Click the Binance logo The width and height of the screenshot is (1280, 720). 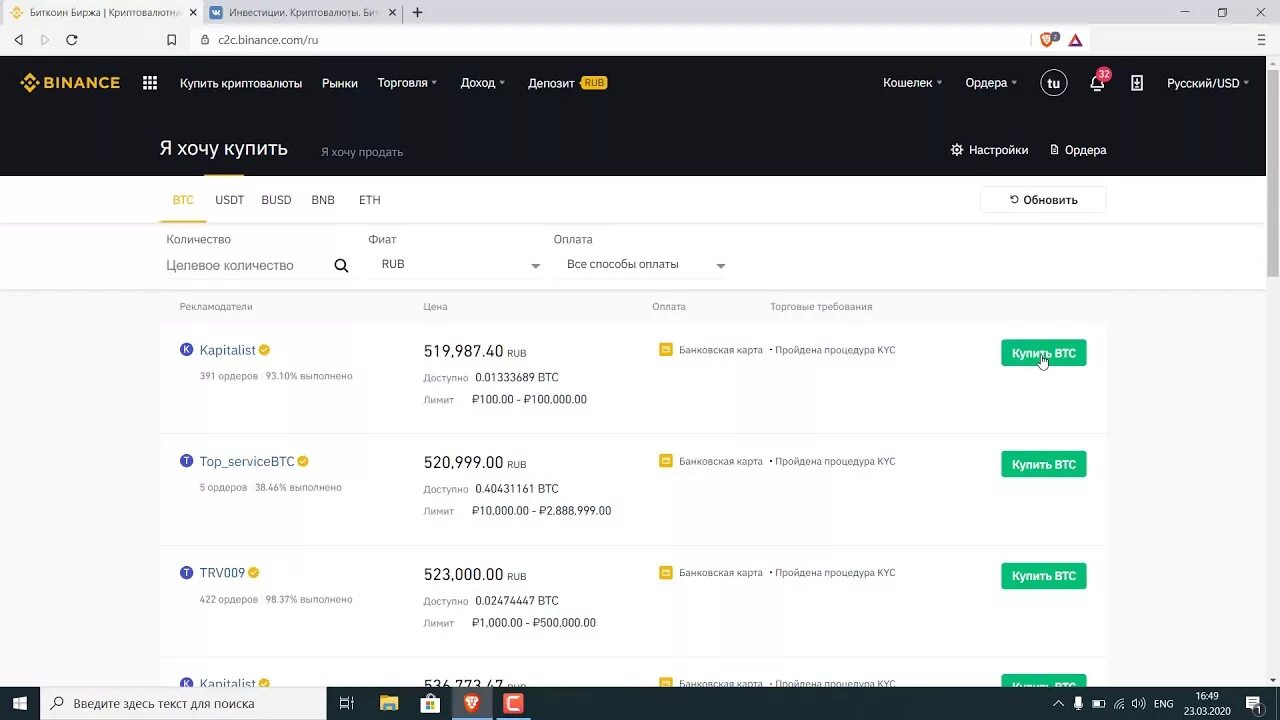pyautogui.click(x=70, y=83)
